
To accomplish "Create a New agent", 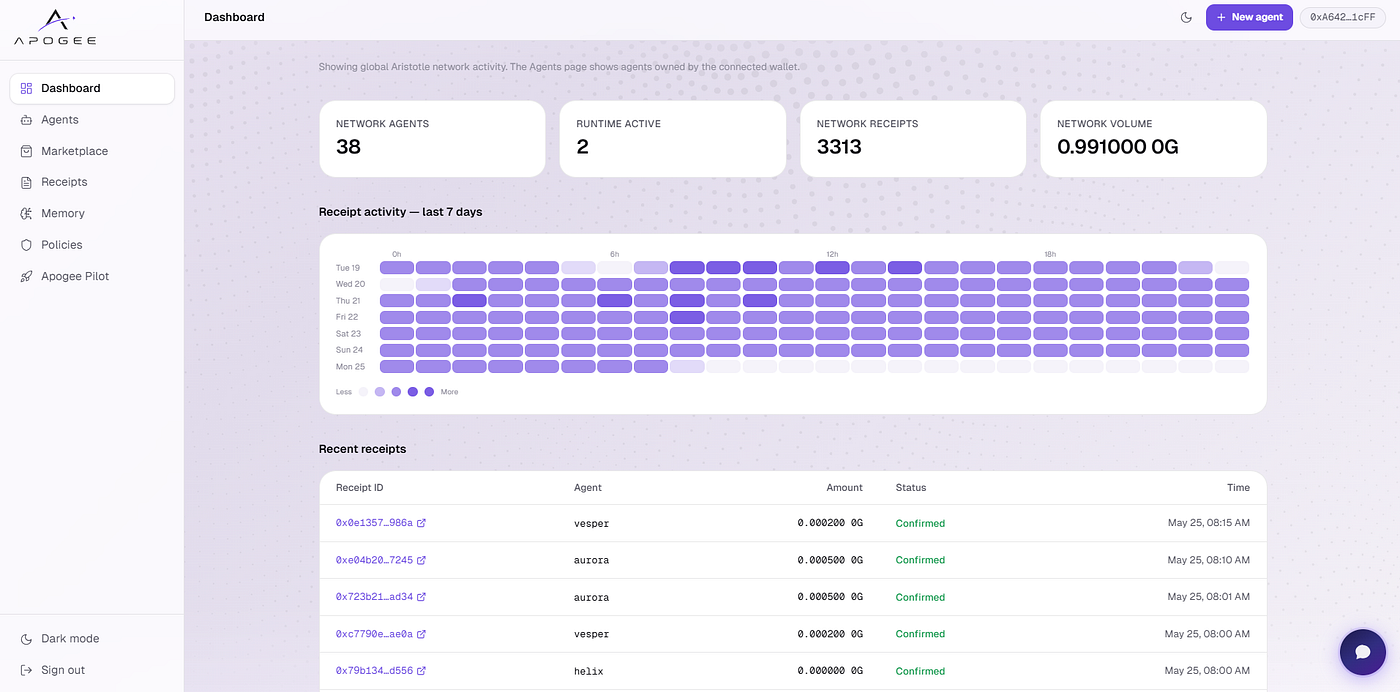I will (1249, 17).
